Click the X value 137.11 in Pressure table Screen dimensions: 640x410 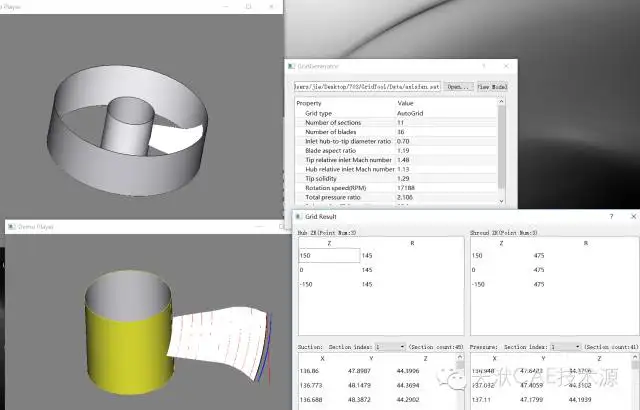[482, 399]
